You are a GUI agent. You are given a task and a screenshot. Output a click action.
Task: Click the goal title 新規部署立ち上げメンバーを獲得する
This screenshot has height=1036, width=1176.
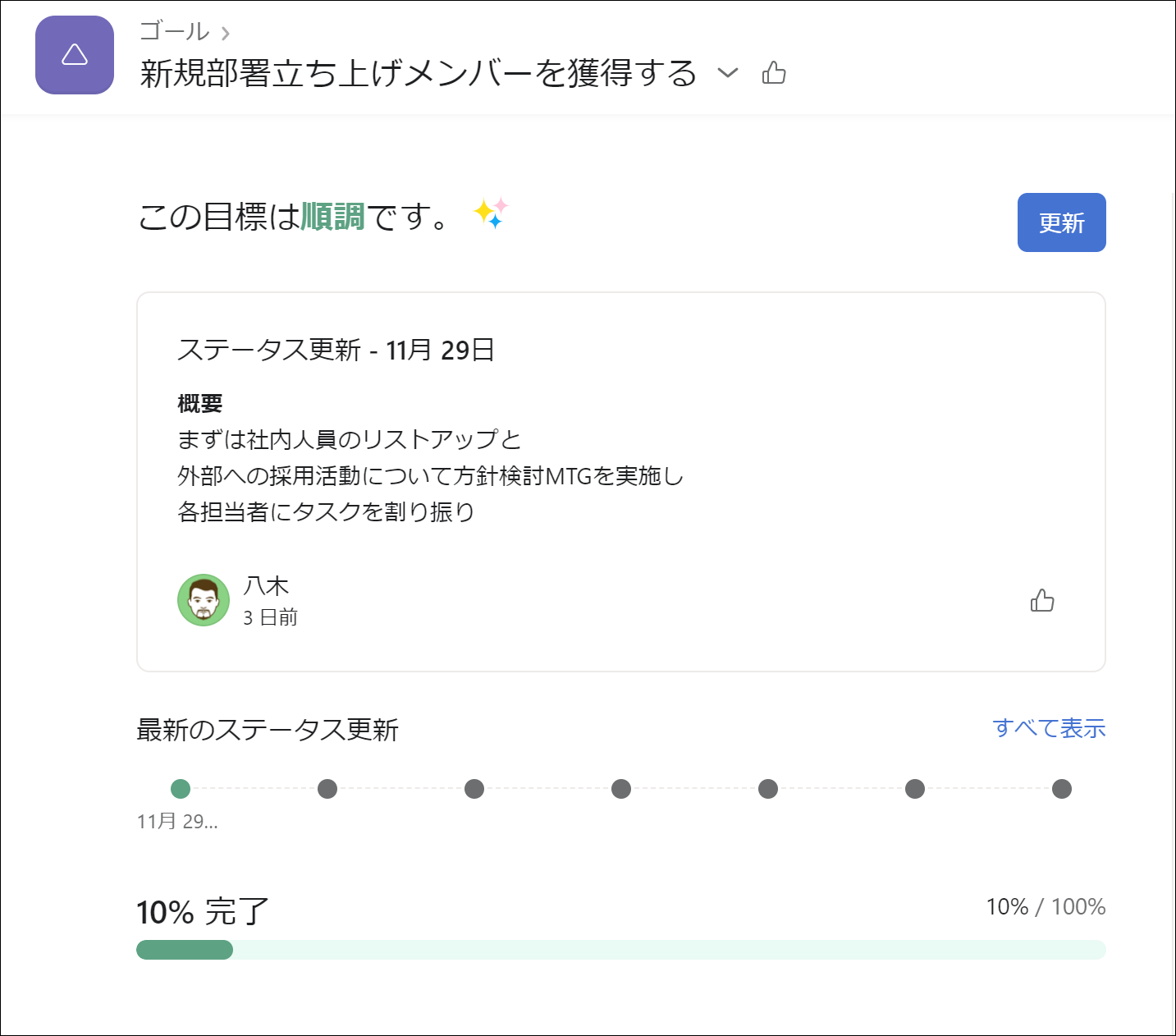418,73
